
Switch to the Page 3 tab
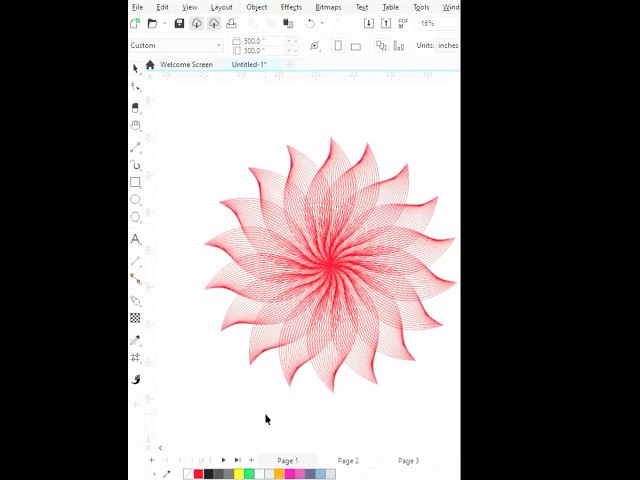pyautogui.click(x=408, y=460)
